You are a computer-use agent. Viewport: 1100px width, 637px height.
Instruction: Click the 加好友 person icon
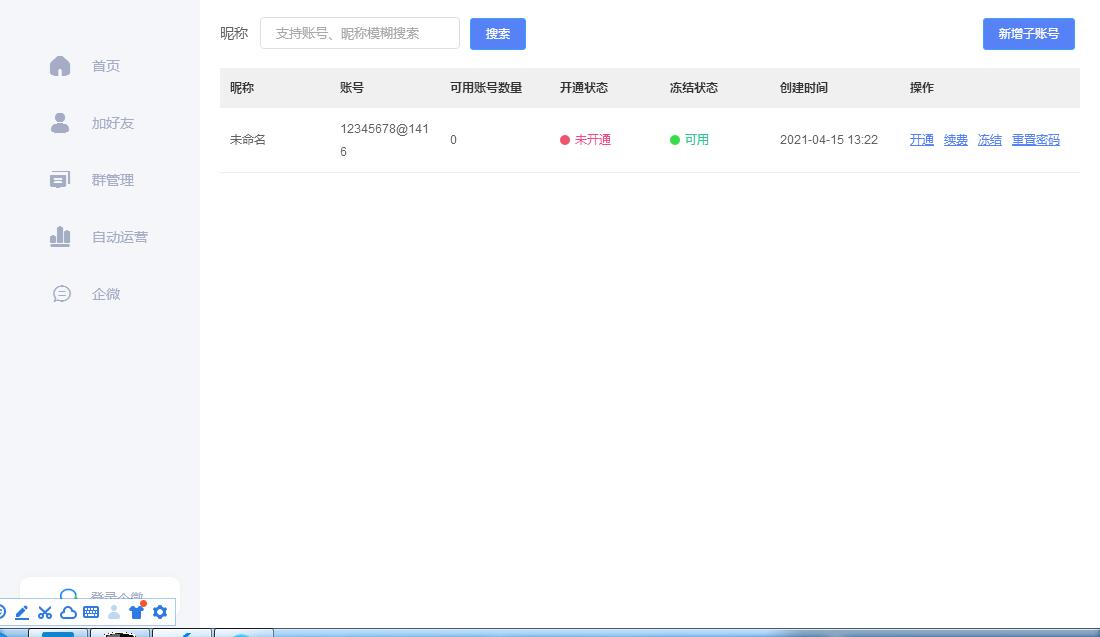point(60,123)
